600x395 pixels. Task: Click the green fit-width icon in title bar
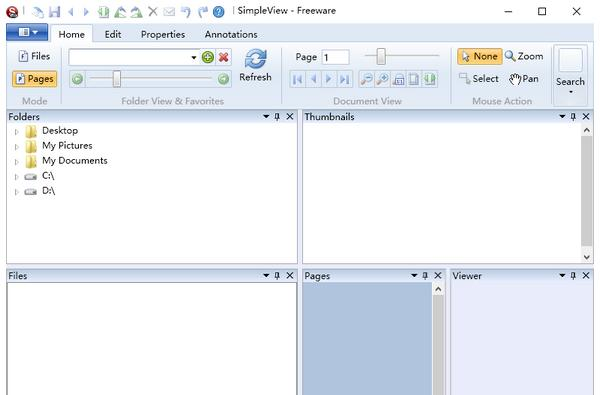103,12
